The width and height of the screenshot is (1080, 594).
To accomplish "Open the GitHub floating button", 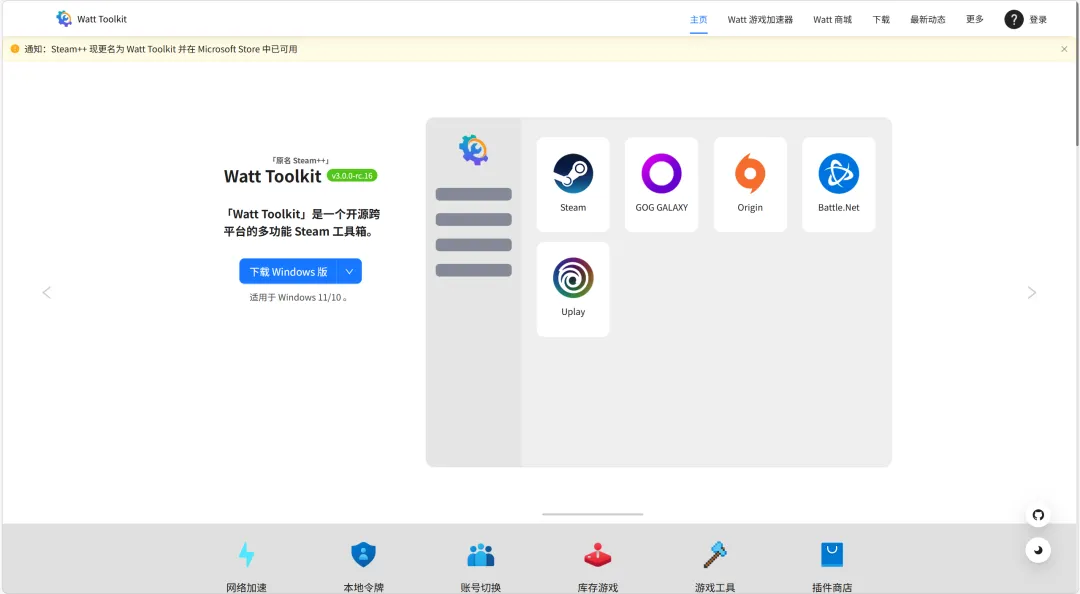I will 1038,515.
